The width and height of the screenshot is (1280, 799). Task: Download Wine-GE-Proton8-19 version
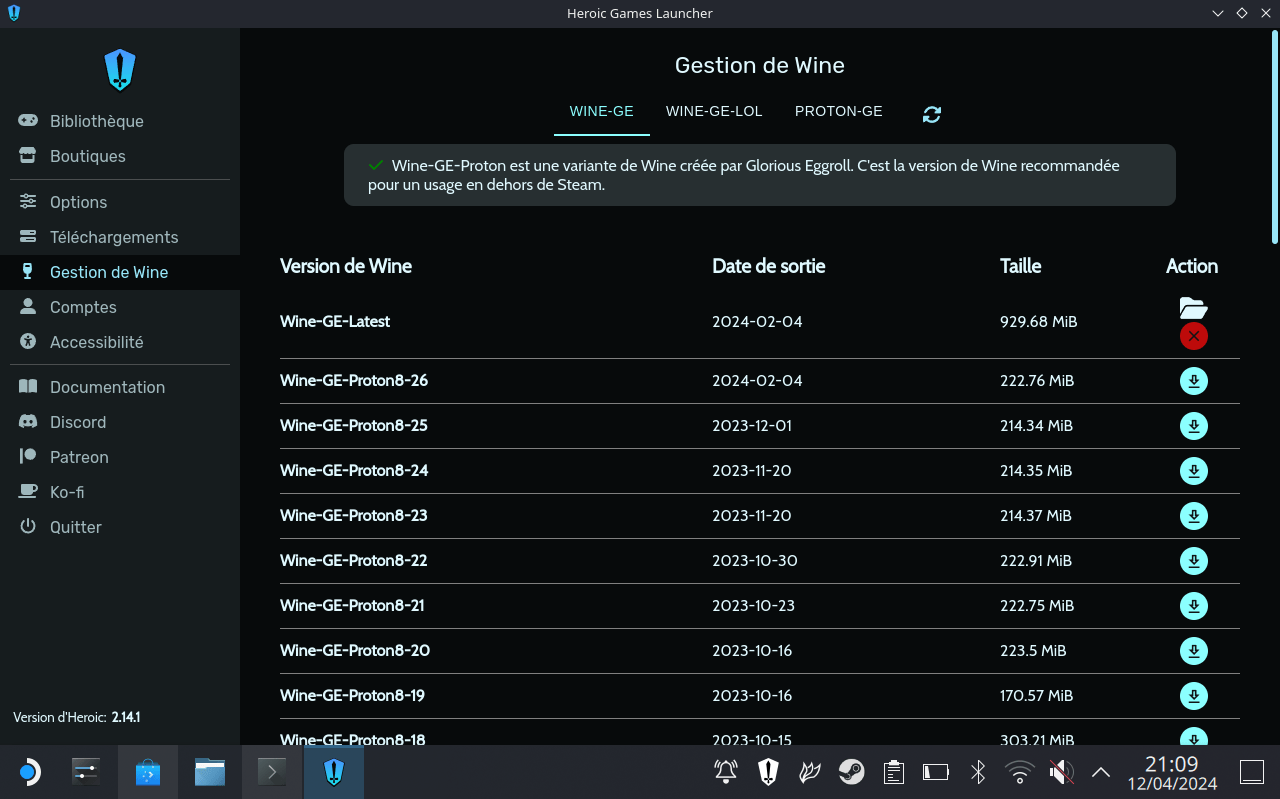click(x=1194, y=696)
